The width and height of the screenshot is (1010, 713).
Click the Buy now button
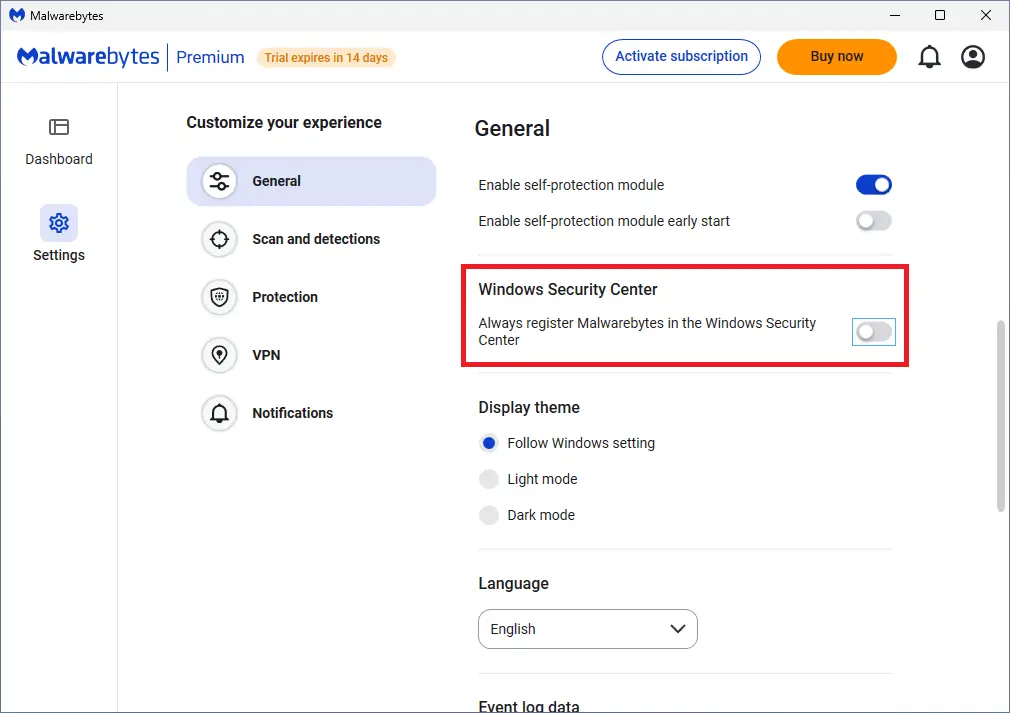coord(837,57)
